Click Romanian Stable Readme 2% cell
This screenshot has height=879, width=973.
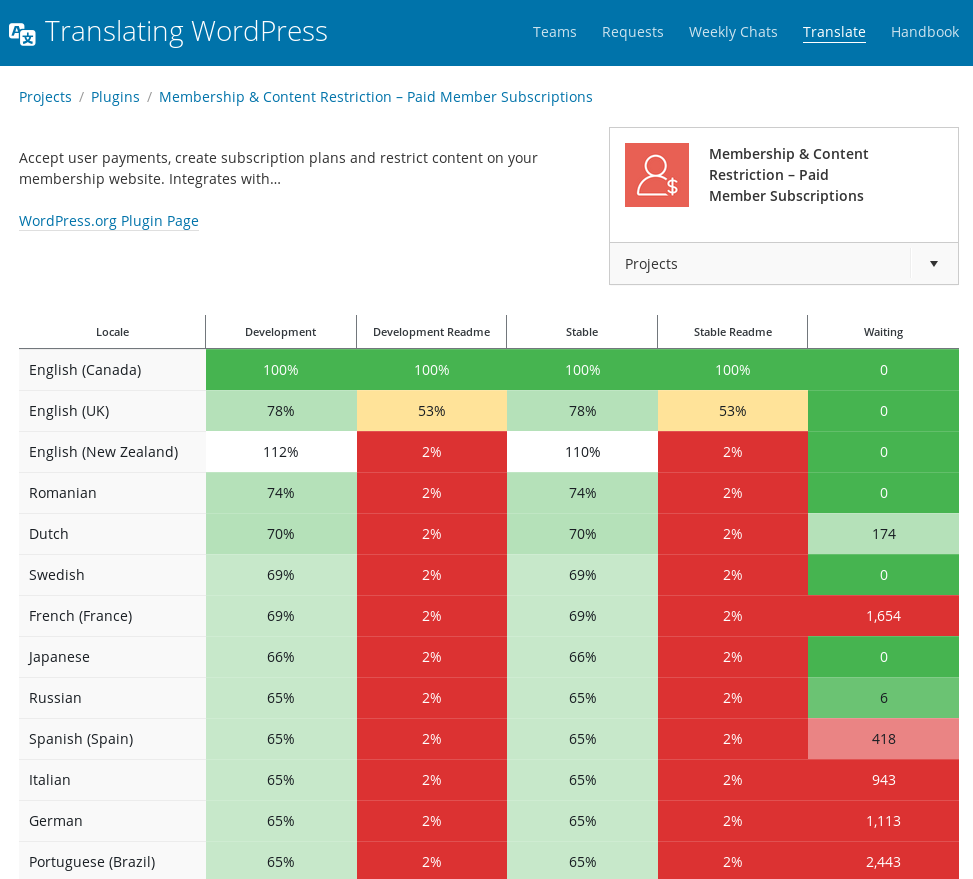733,493
